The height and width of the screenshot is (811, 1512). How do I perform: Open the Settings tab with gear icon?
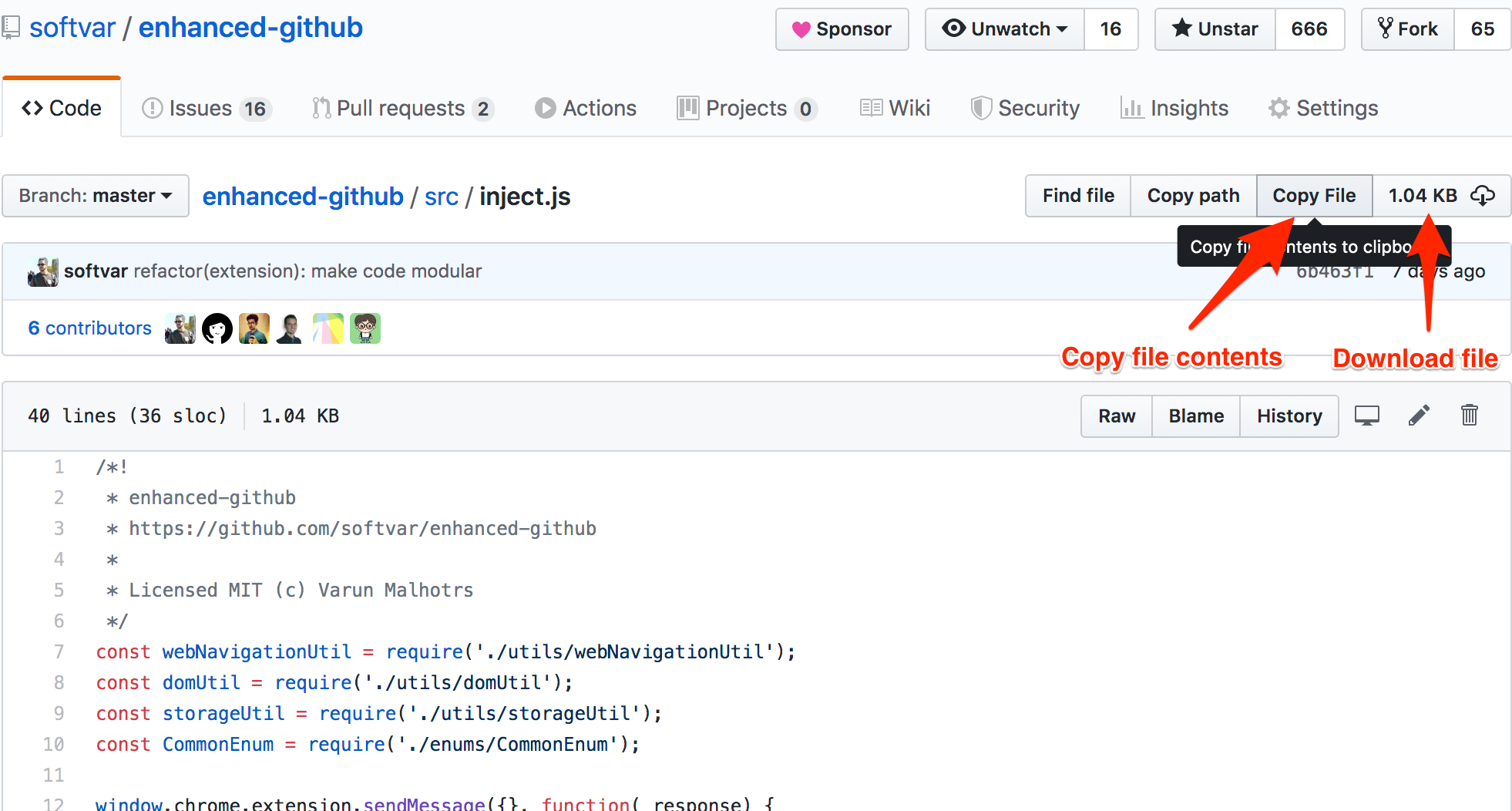[x=1323, y=109]
